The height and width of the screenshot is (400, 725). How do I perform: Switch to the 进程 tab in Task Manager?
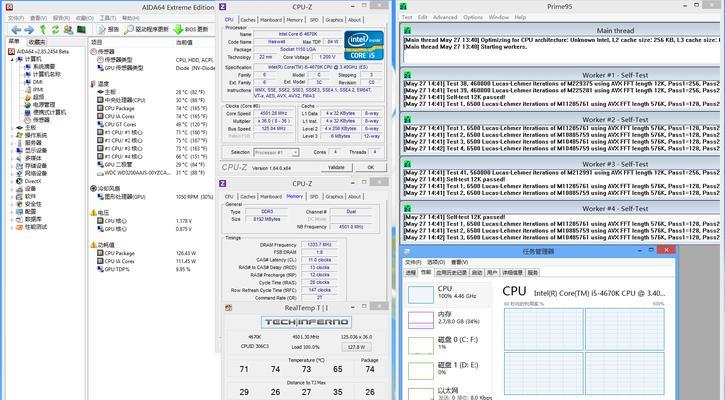tap(411, 273)
